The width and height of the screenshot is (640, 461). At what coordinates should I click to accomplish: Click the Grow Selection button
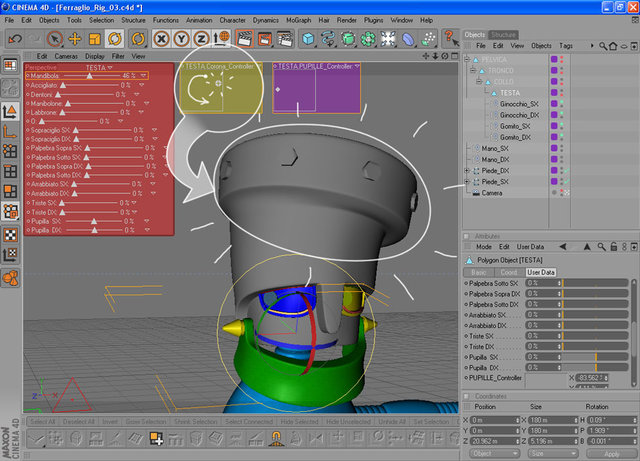tap(146, 421)
